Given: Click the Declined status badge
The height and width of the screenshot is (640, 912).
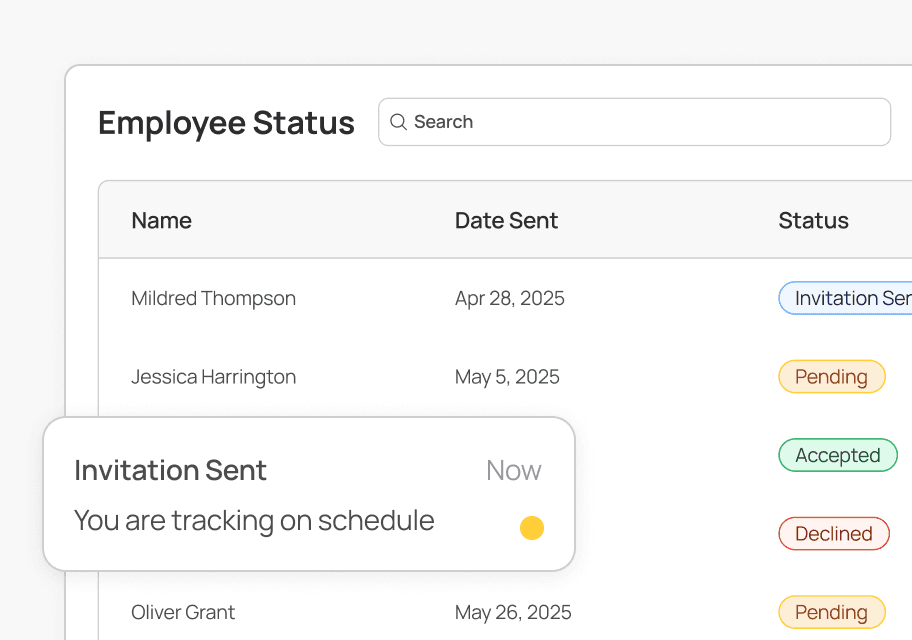Looking at the screenshot, I should tap(834, 534).
